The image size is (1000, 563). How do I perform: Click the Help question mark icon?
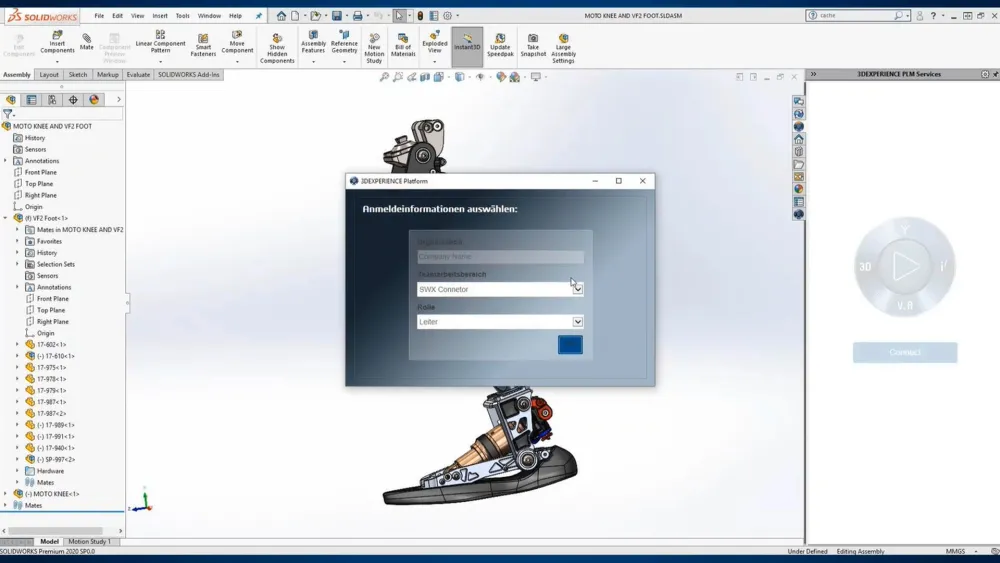coord(933,15)
